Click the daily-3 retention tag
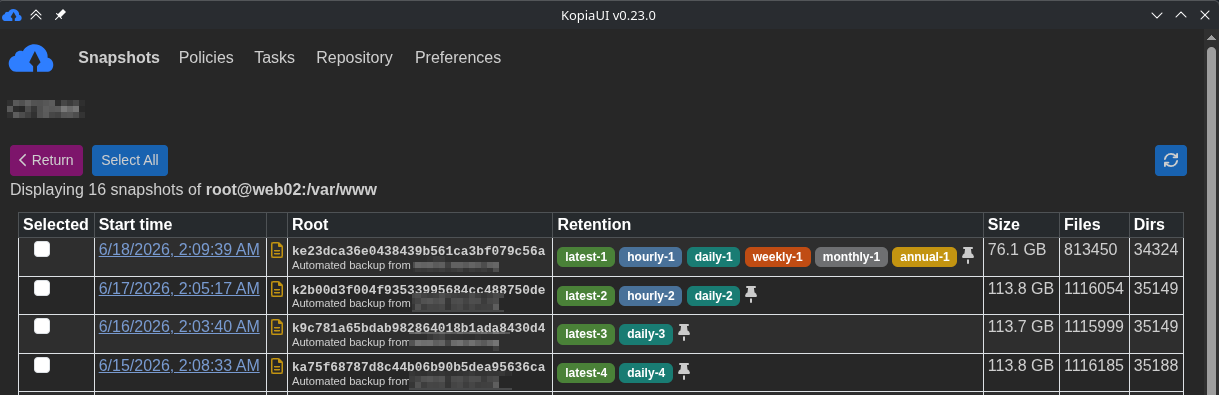 pos(646,334)
